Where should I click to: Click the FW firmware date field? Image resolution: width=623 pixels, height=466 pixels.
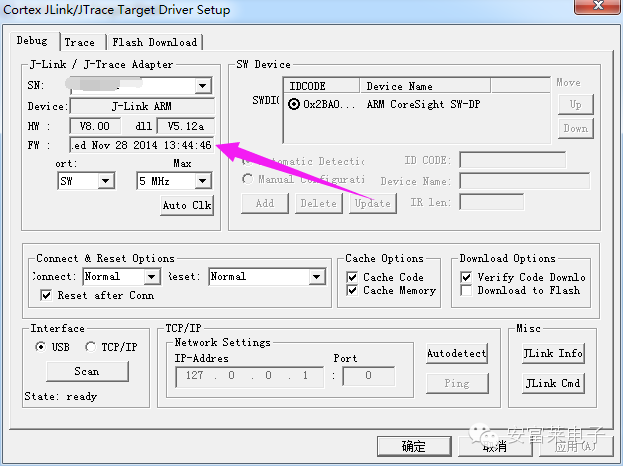click(142, 145)
